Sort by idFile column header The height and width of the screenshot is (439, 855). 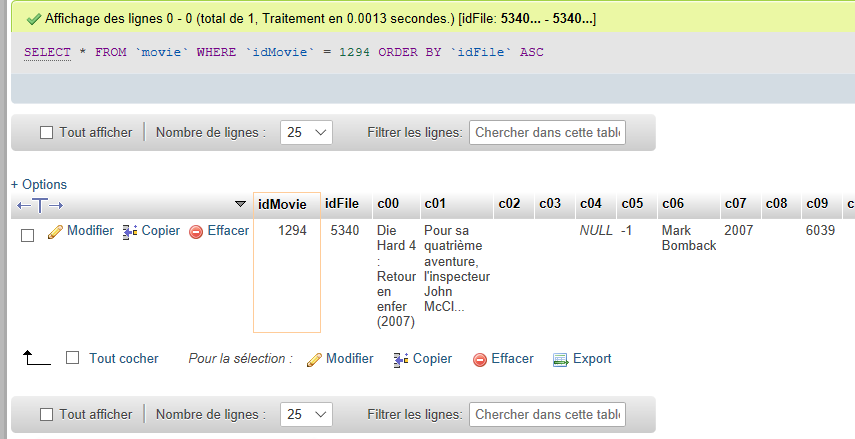(342, 203)
